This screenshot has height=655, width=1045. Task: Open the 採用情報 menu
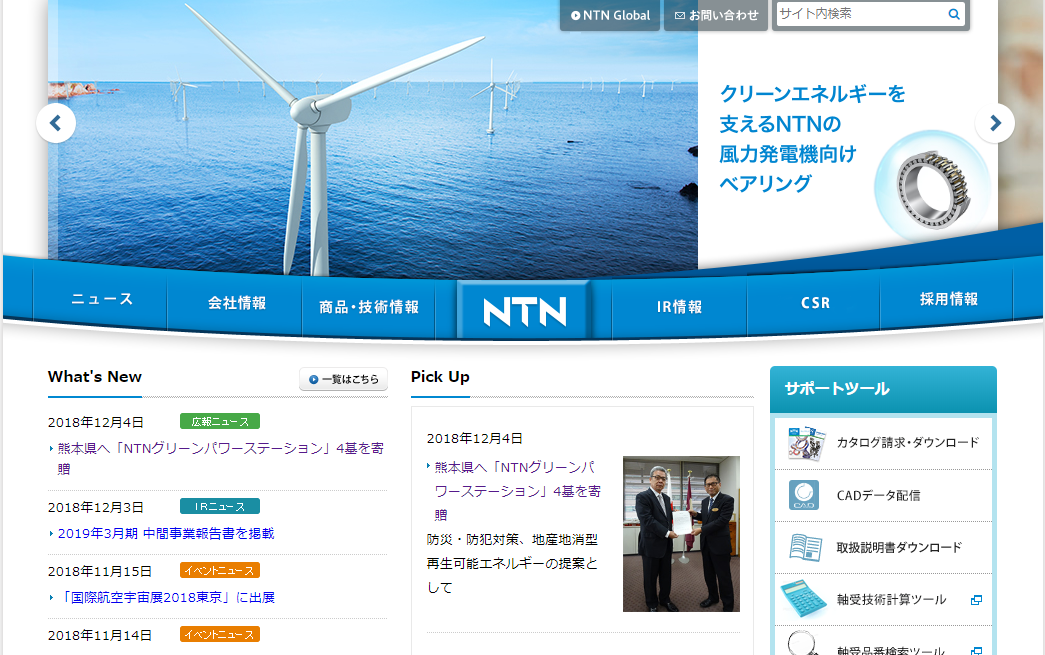pos(948,299)
